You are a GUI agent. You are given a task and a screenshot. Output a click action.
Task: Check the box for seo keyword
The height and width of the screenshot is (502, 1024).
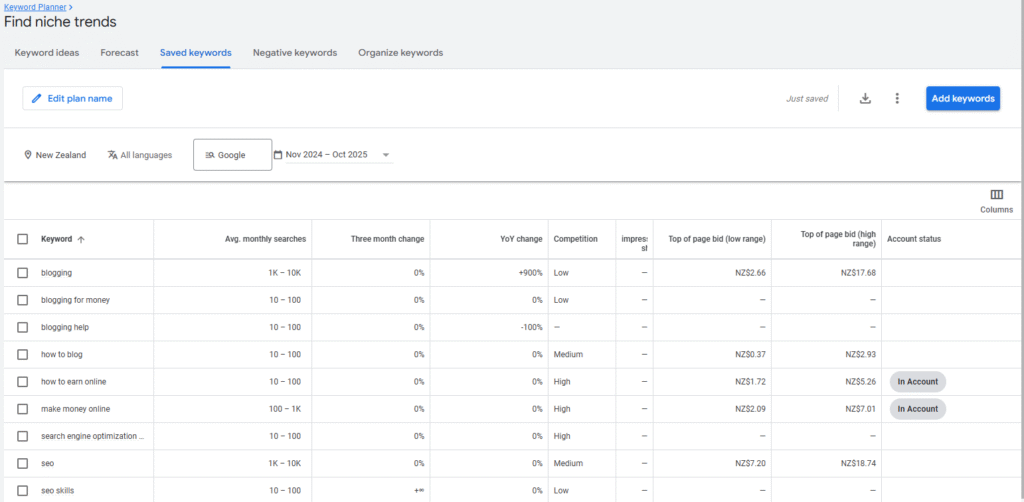23,463
